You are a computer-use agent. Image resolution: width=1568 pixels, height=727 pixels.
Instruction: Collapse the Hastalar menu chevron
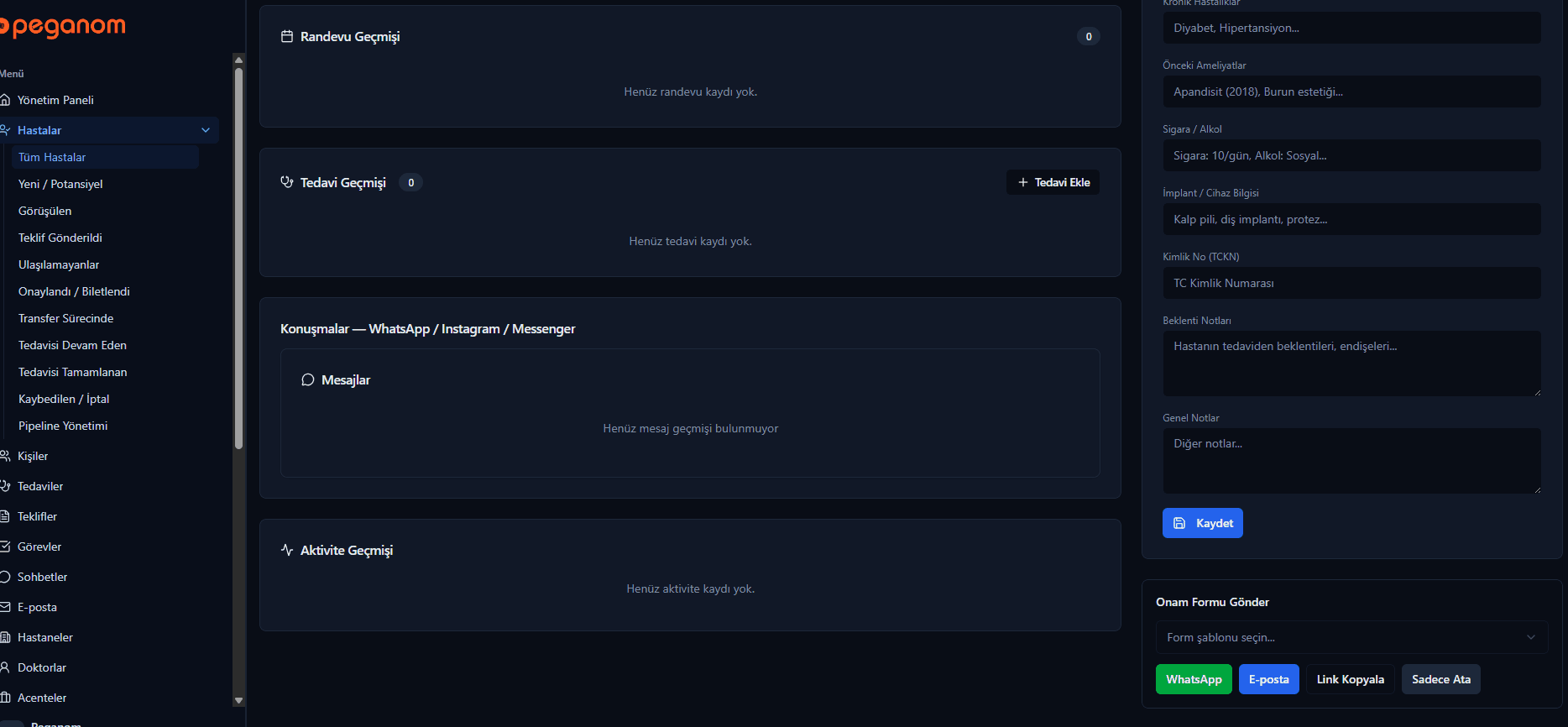tap(206, 130)
